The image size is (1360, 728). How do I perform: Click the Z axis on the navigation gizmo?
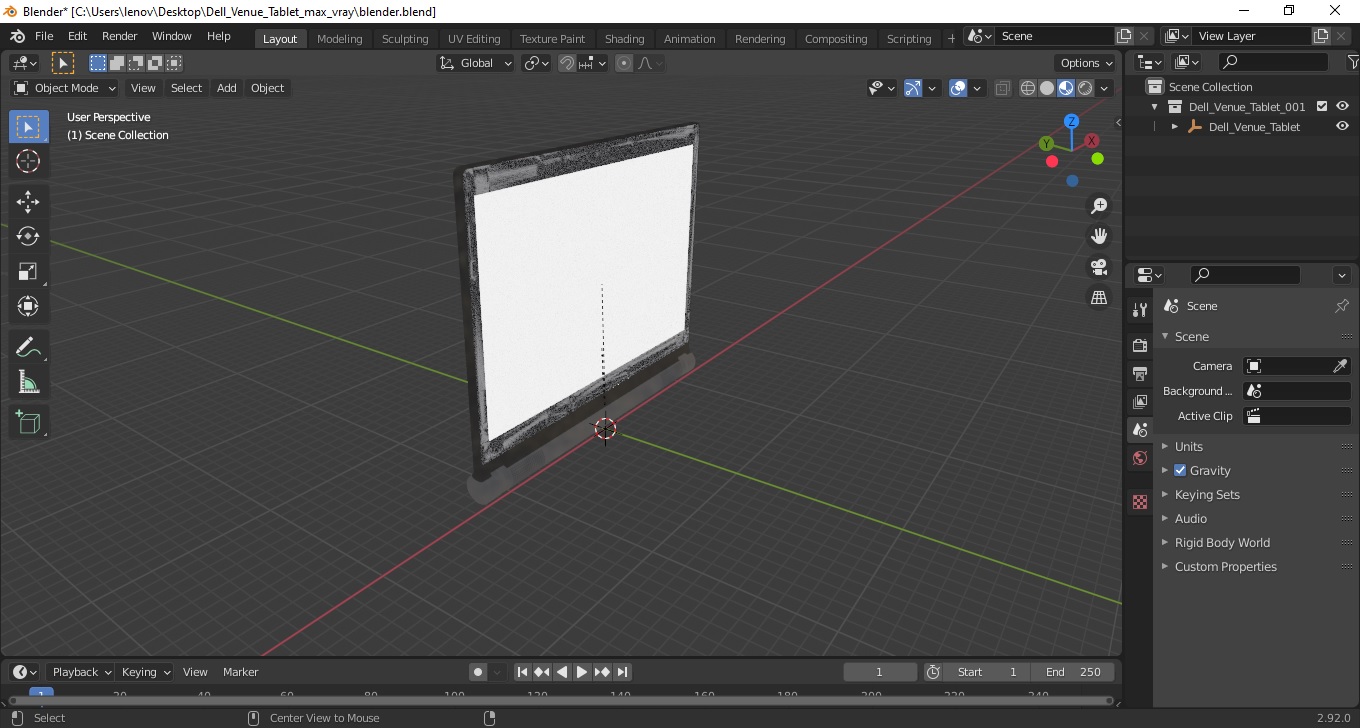click(1071, 121)
